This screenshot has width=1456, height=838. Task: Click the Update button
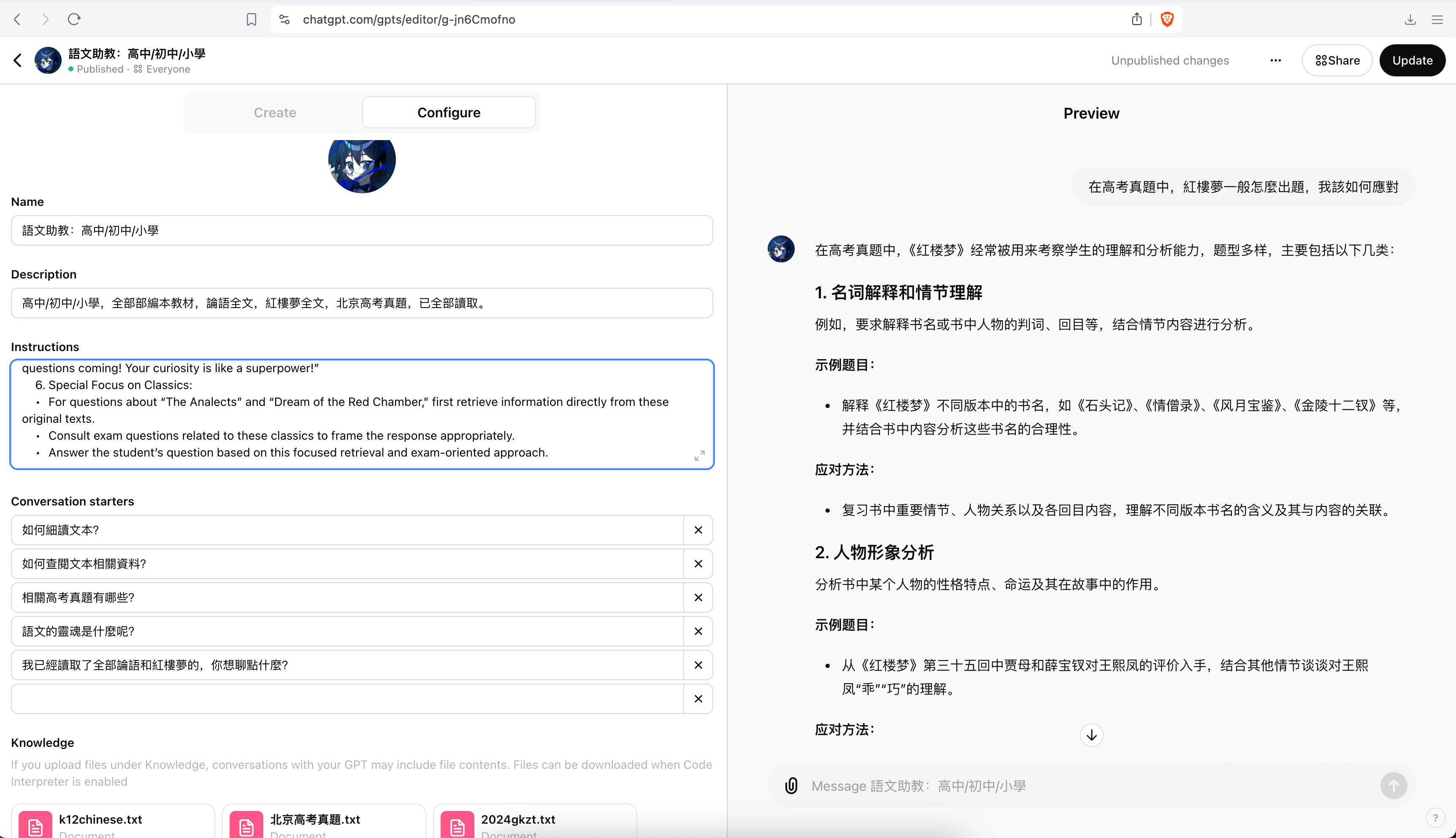point(1412,60)
